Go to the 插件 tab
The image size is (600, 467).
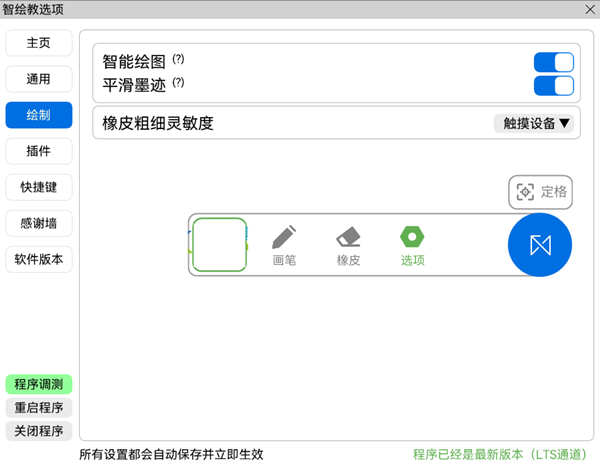[39, 151]
